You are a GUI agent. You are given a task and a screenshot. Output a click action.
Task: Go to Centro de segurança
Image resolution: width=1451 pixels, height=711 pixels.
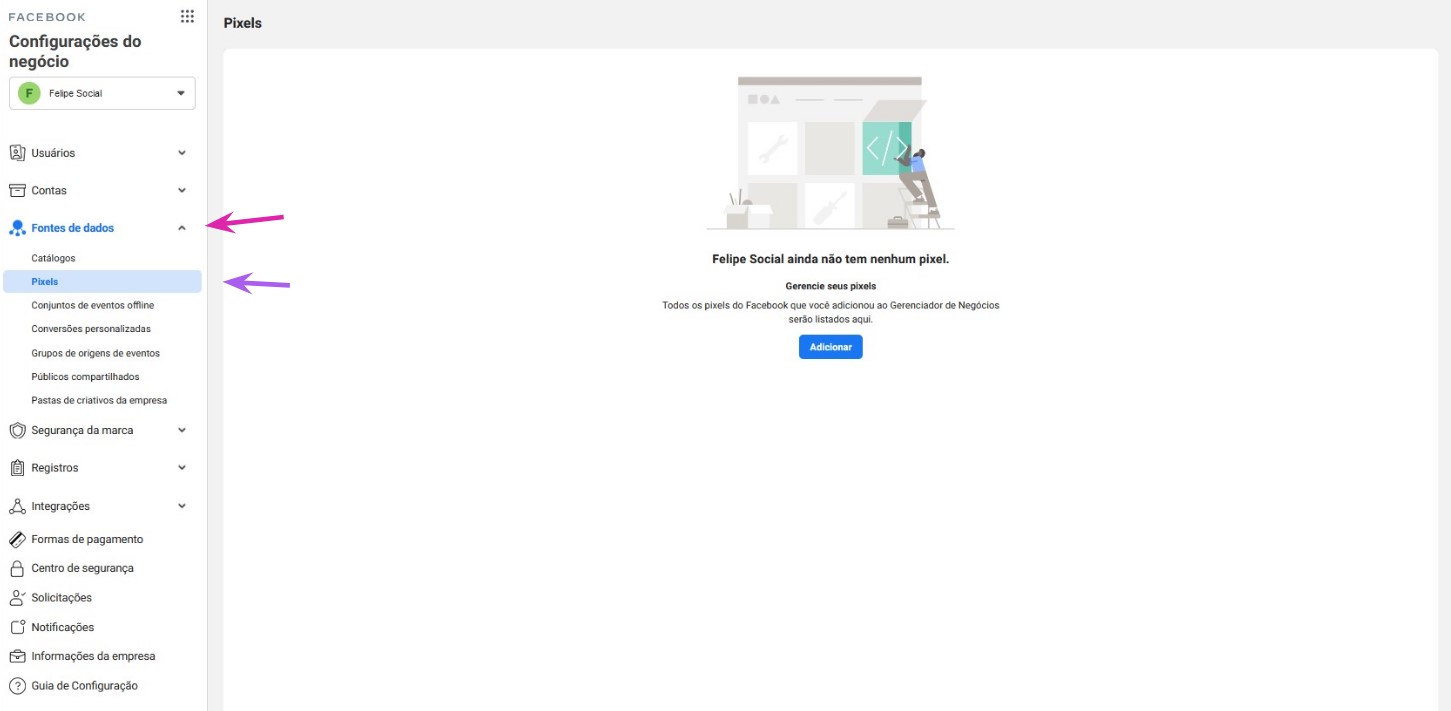pyautogui.click(x=82, y=568)
